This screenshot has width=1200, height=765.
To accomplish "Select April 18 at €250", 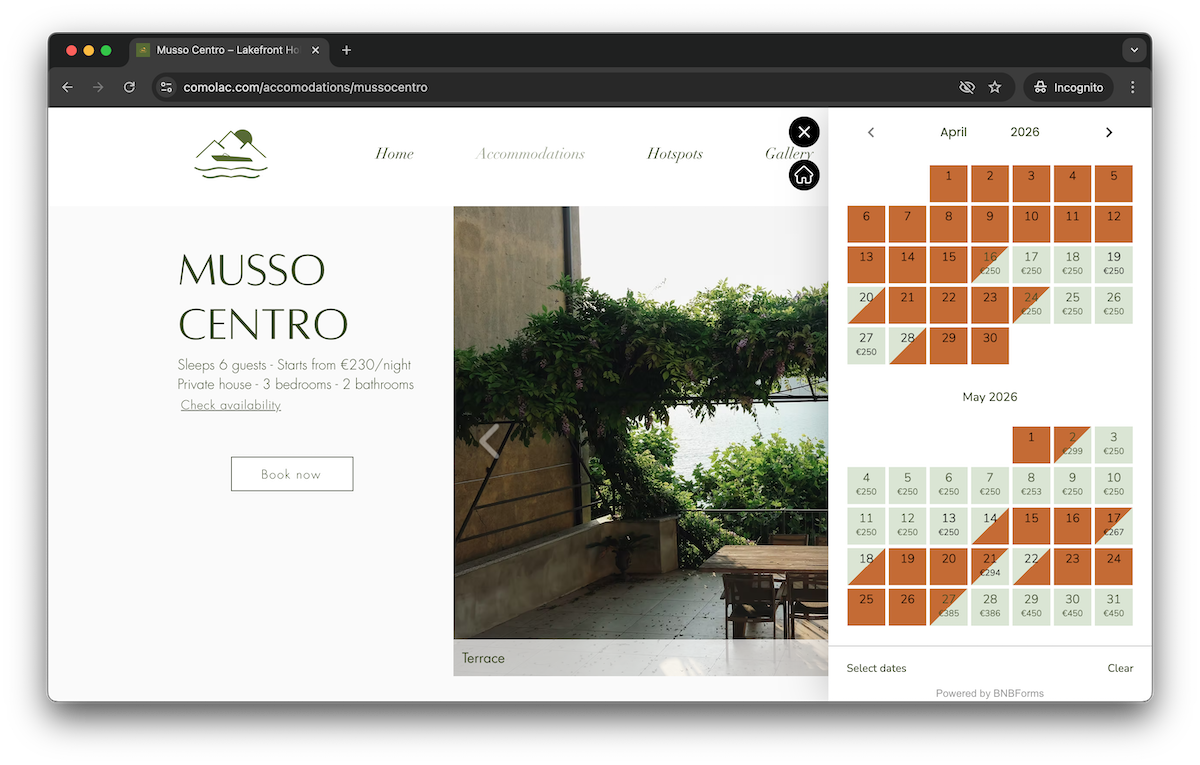I will (1072, 264).
